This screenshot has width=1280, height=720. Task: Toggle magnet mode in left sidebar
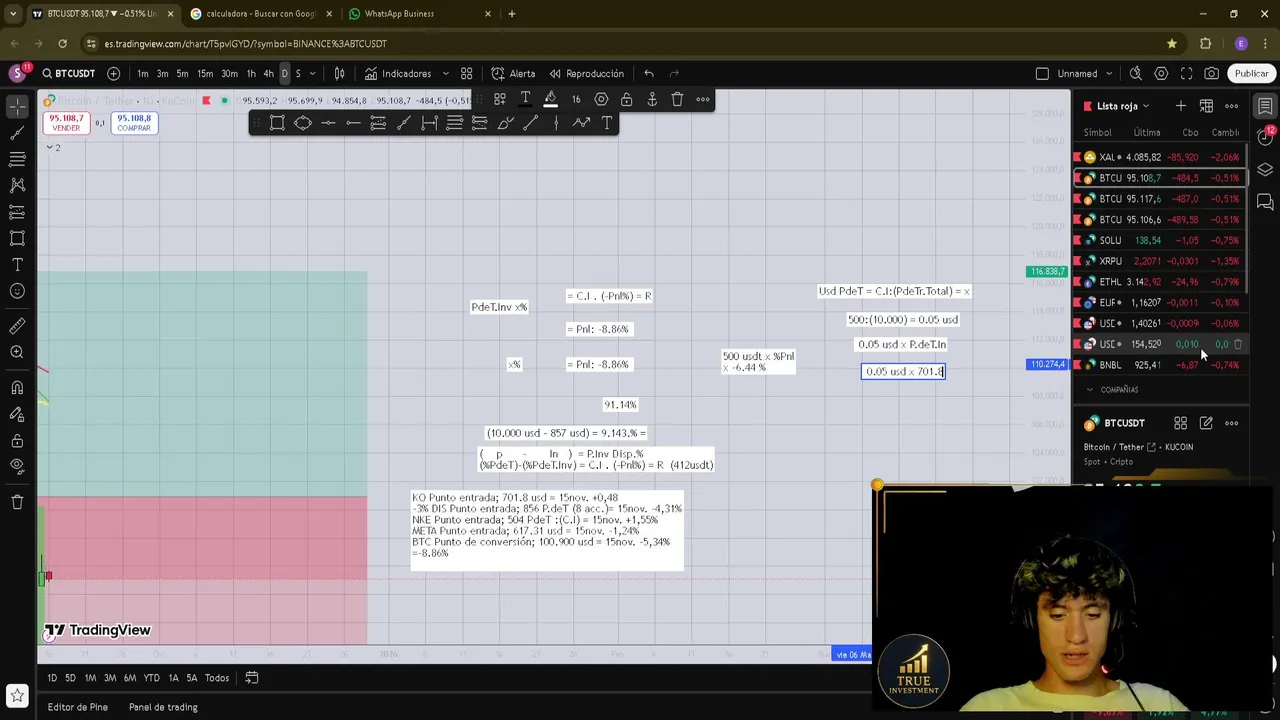(x=17, y=387)
